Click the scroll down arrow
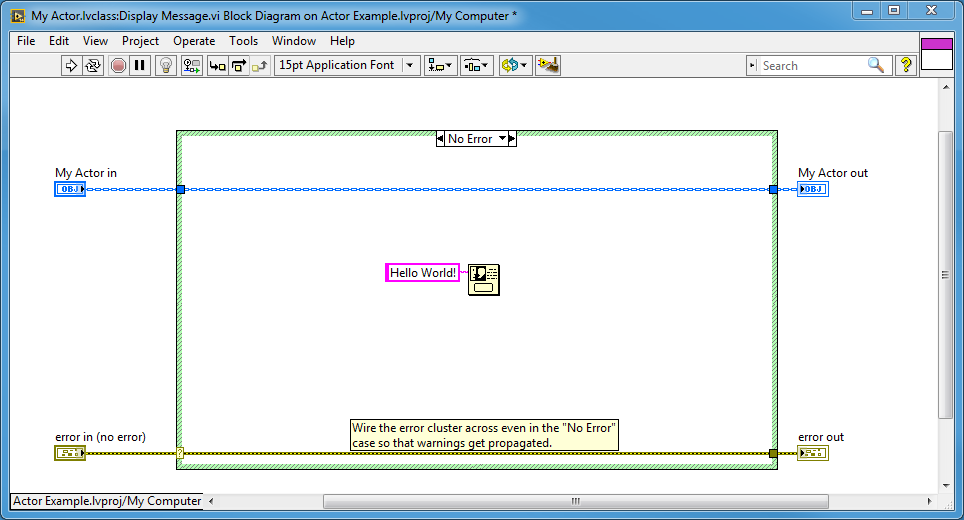This screenshot has height=520, width=964. pyautogui.click(x=946, y=486)
